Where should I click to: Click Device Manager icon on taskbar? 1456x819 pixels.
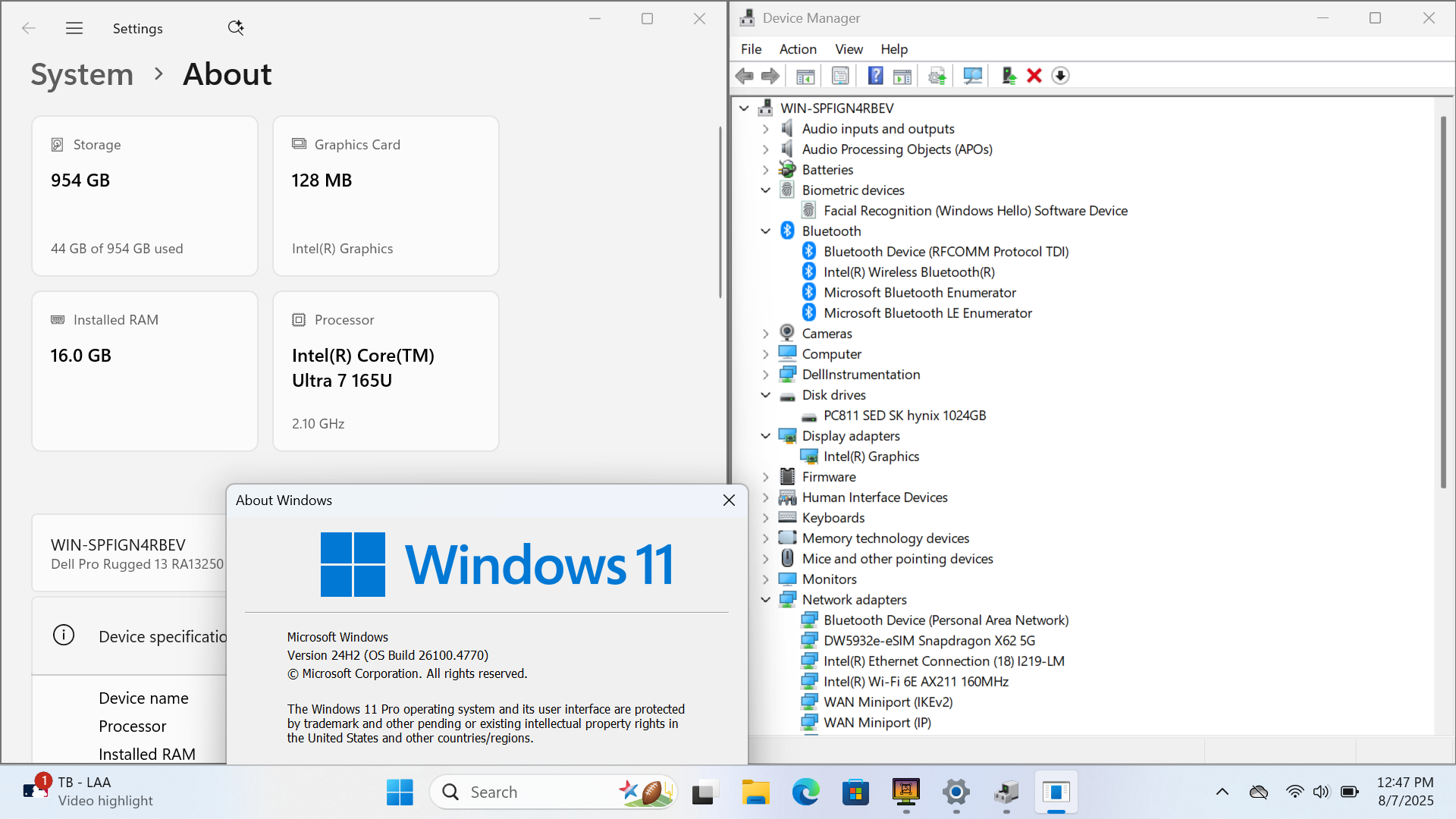[x=1006, y=792]
